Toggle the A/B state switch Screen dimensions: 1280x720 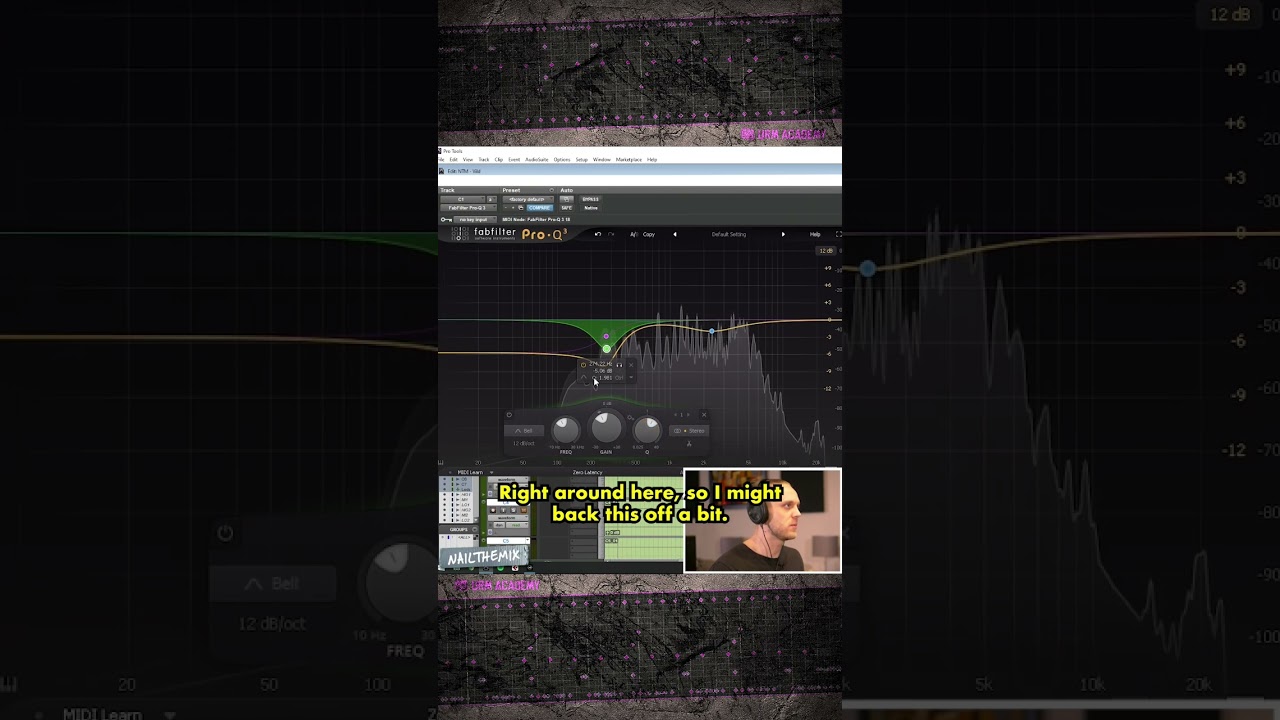[634, 234]
